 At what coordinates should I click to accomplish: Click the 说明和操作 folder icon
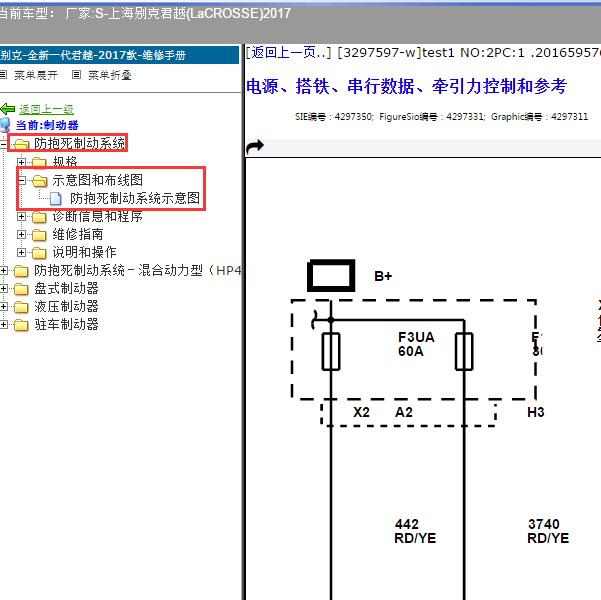pos(39,253)
